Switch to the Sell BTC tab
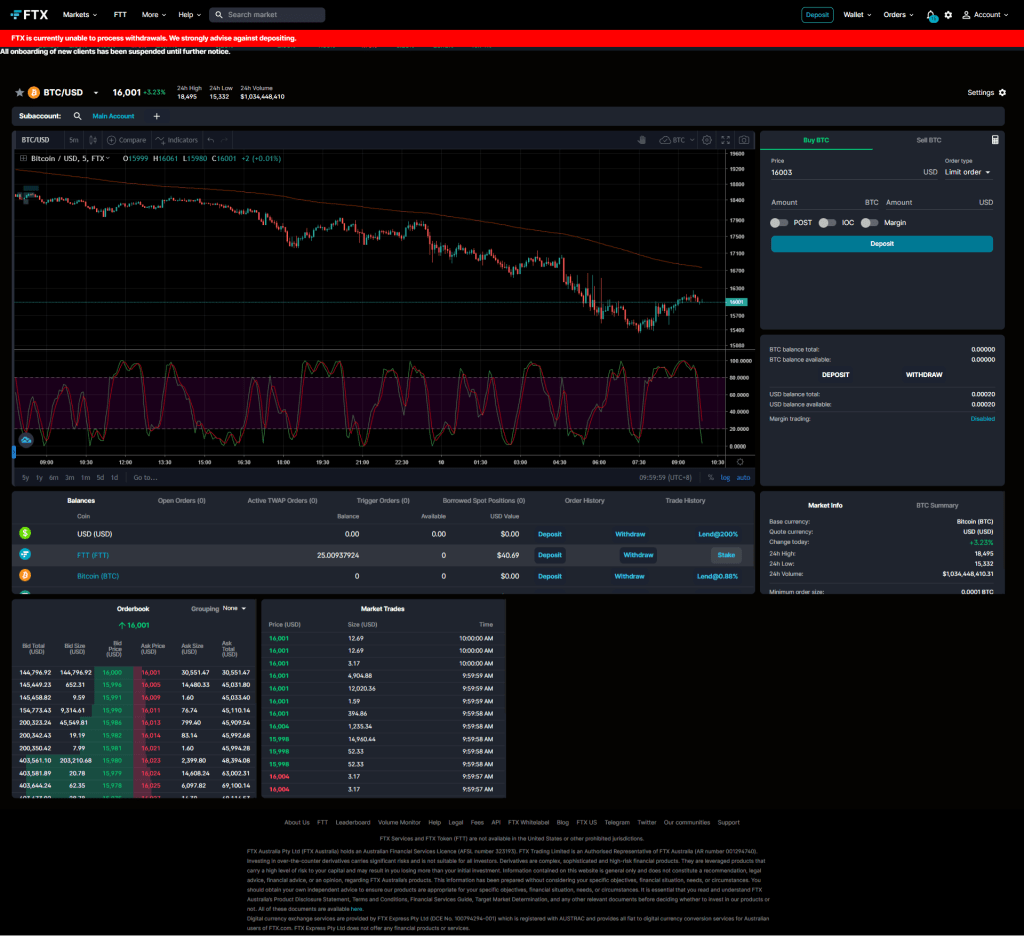Viewport: 1024px width, 936px height. [928, 140]
